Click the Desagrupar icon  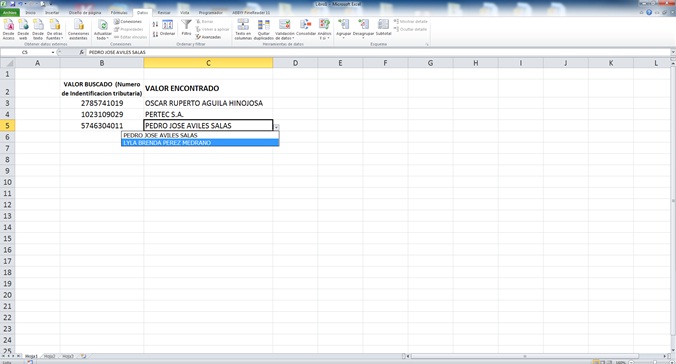point(363,28)
